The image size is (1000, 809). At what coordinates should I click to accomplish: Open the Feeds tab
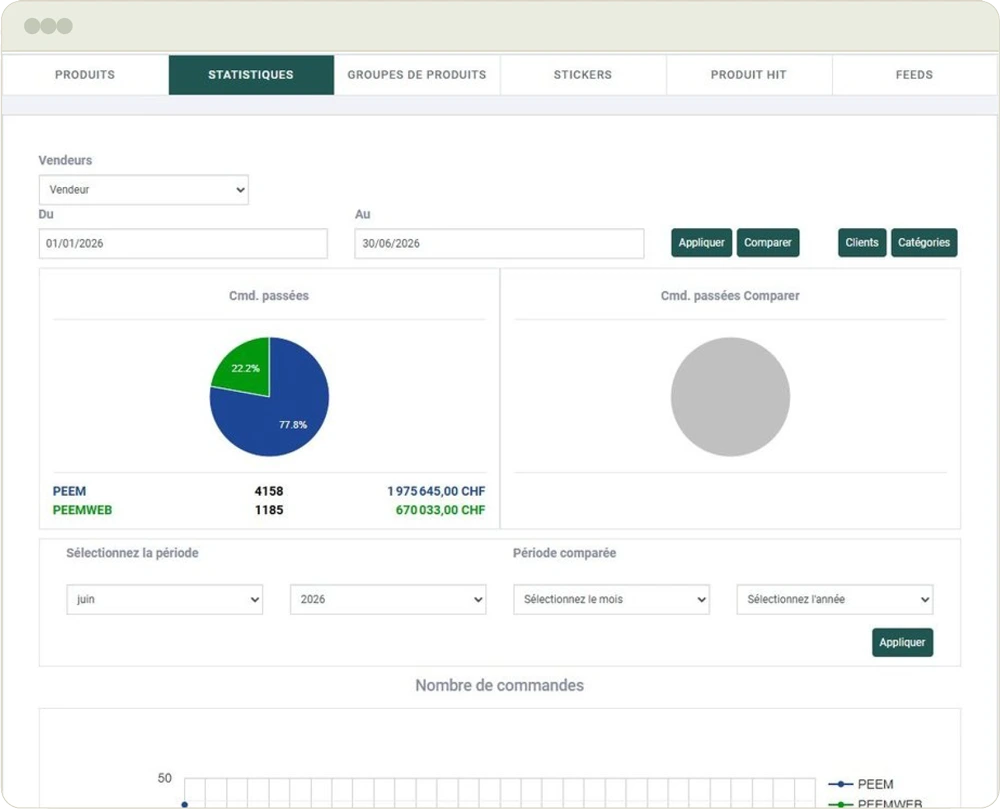(x=914, y=75)
